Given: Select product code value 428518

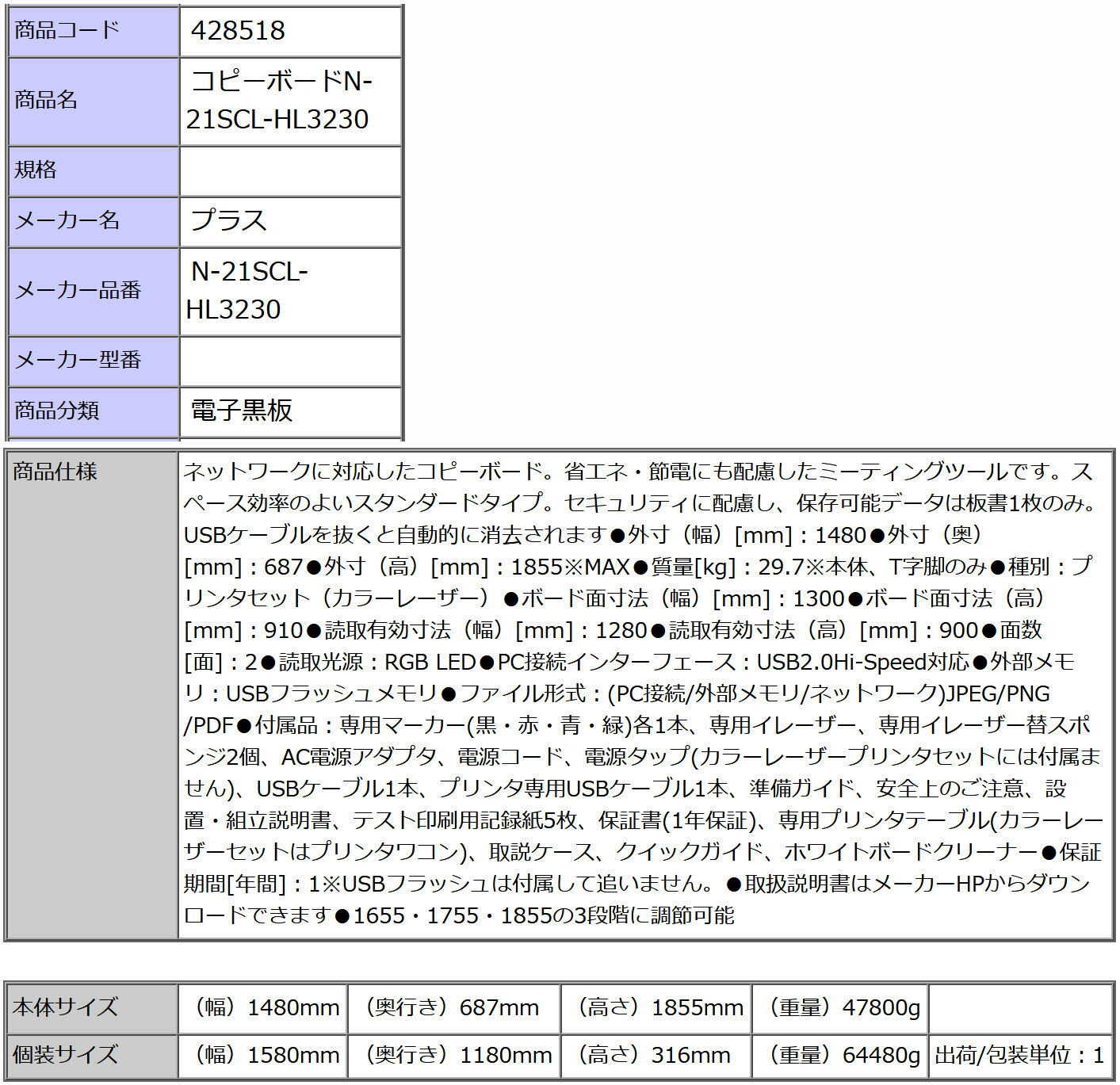Looking at the screenshot, I should (x=239, y=31).
